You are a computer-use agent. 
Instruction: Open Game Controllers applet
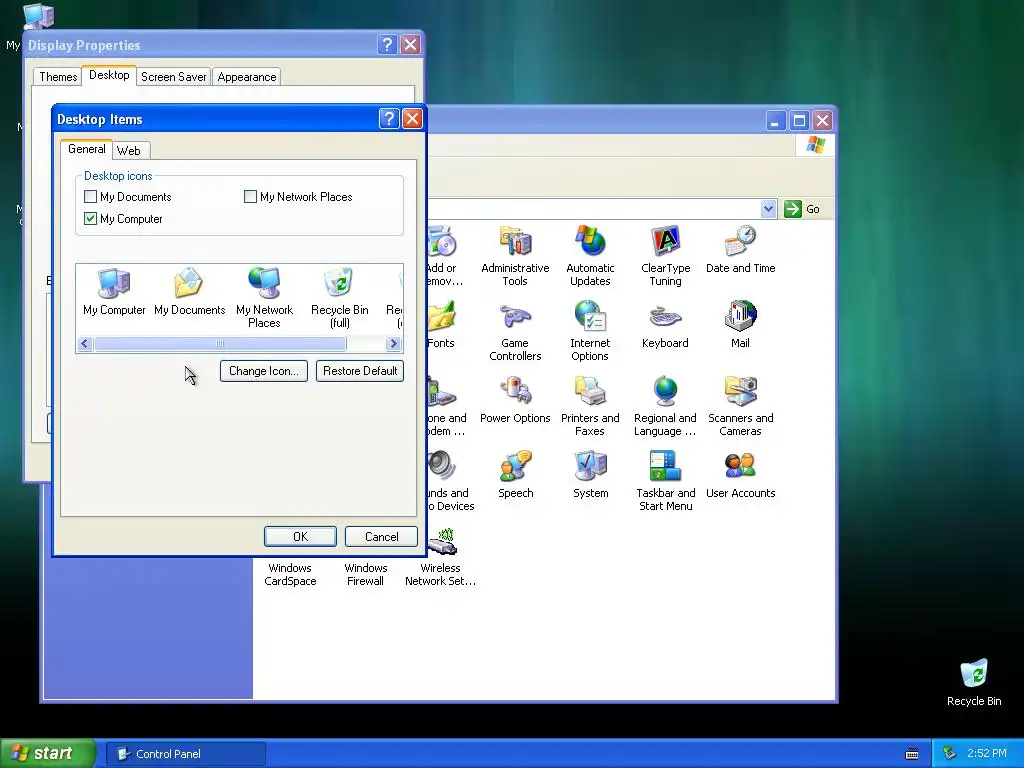click(515, 330)
